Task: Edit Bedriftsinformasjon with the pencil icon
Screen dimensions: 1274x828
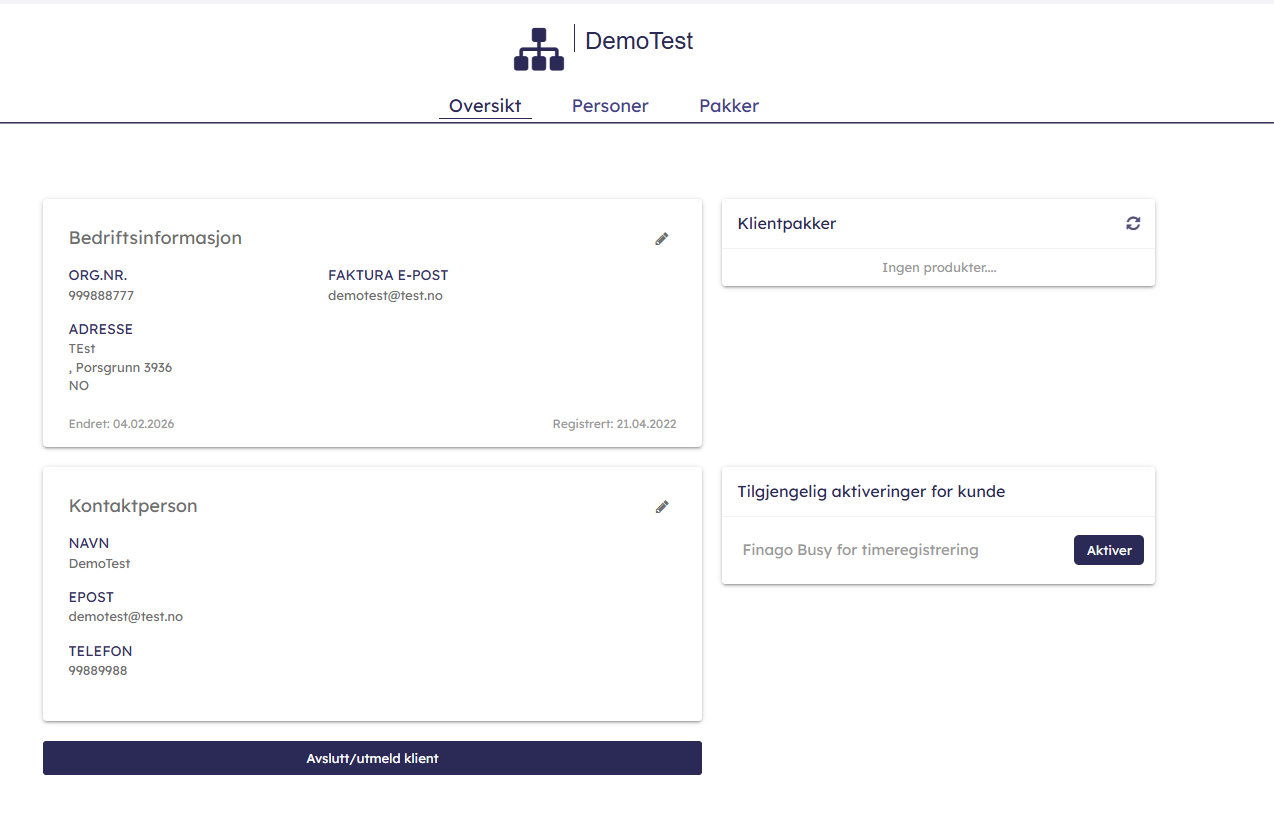Action: 661,239
